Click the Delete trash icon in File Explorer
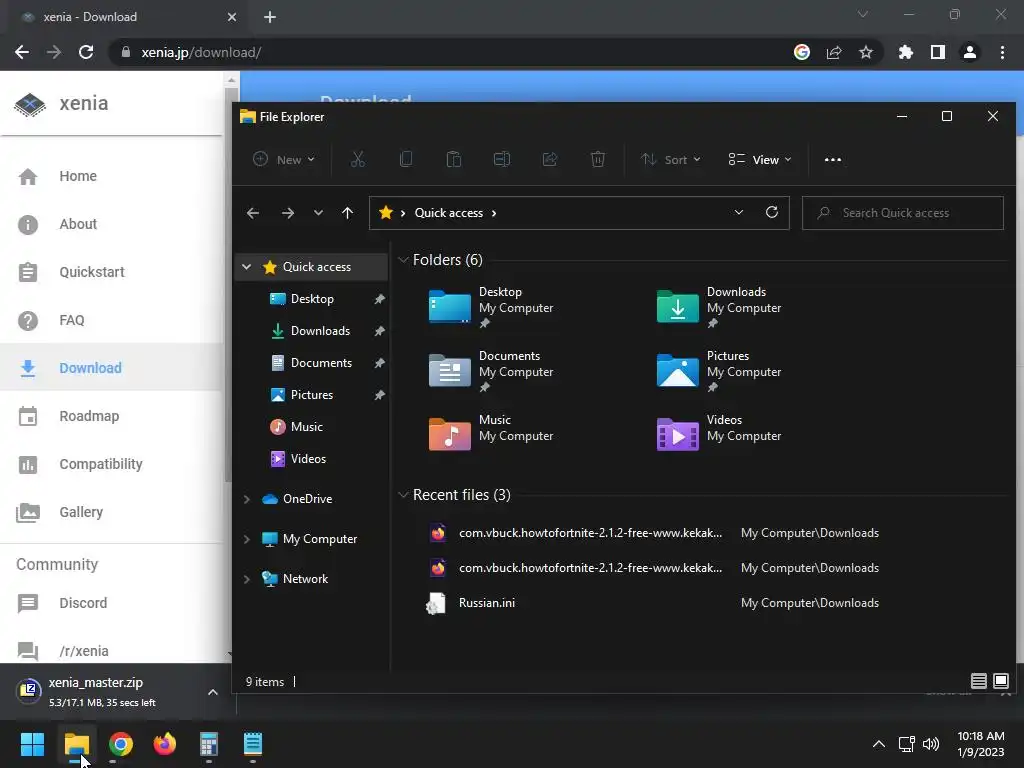 (598, 159)
